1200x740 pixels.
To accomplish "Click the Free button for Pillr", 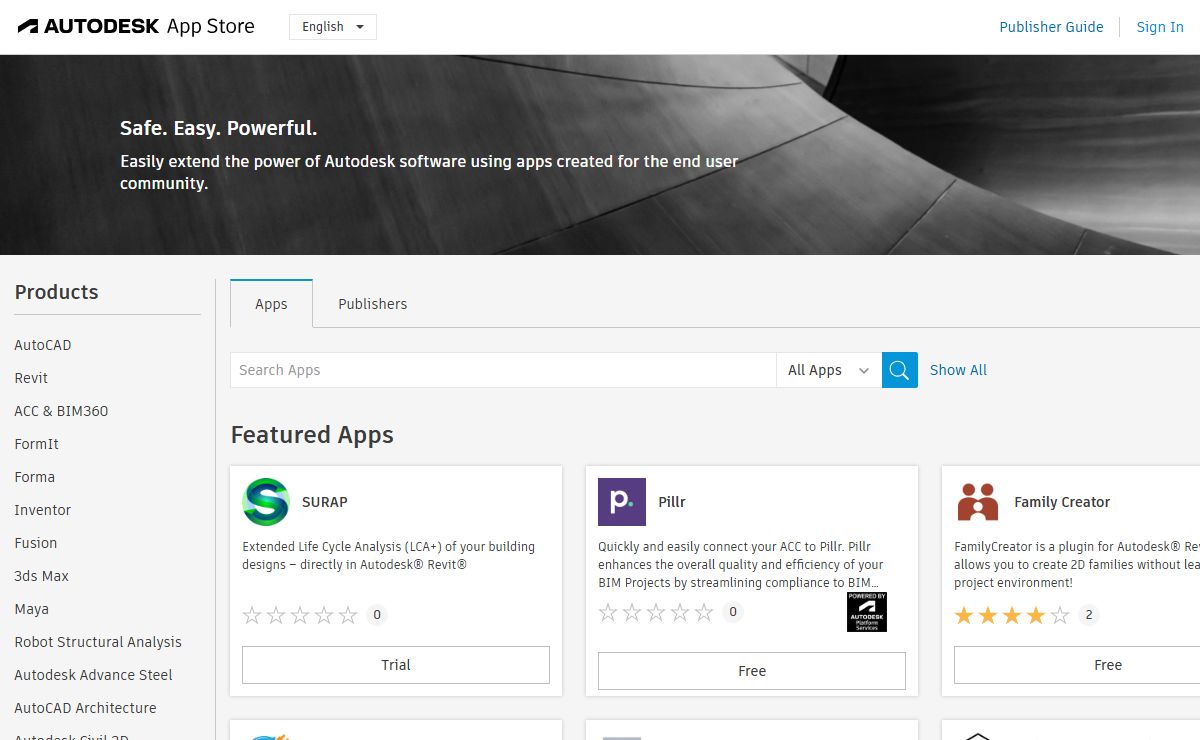I will 752,671.
